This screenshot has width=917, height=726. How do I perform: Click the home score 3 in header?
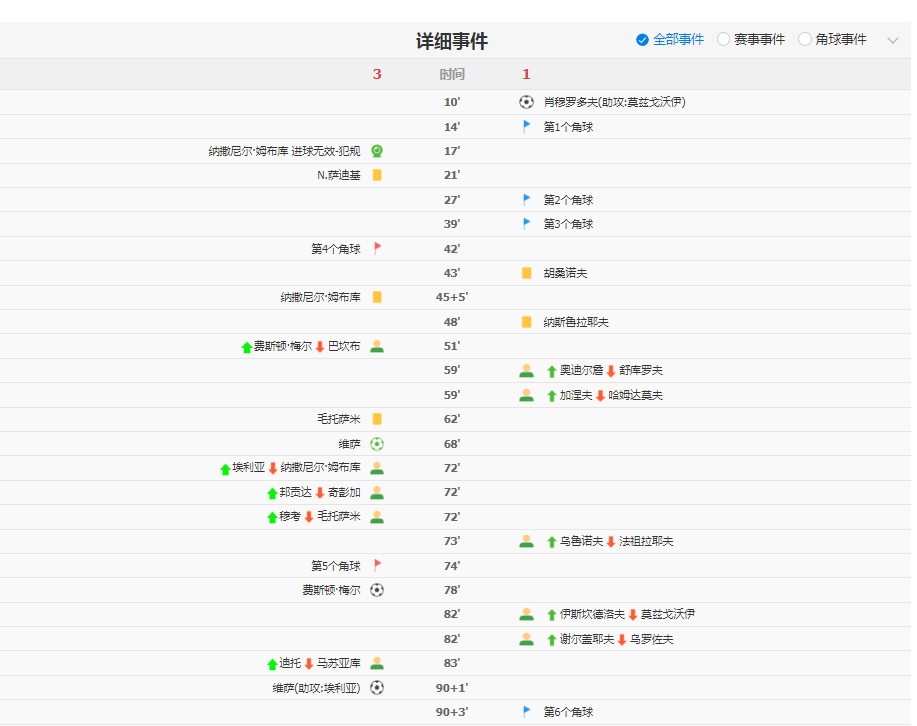point(377,74)
